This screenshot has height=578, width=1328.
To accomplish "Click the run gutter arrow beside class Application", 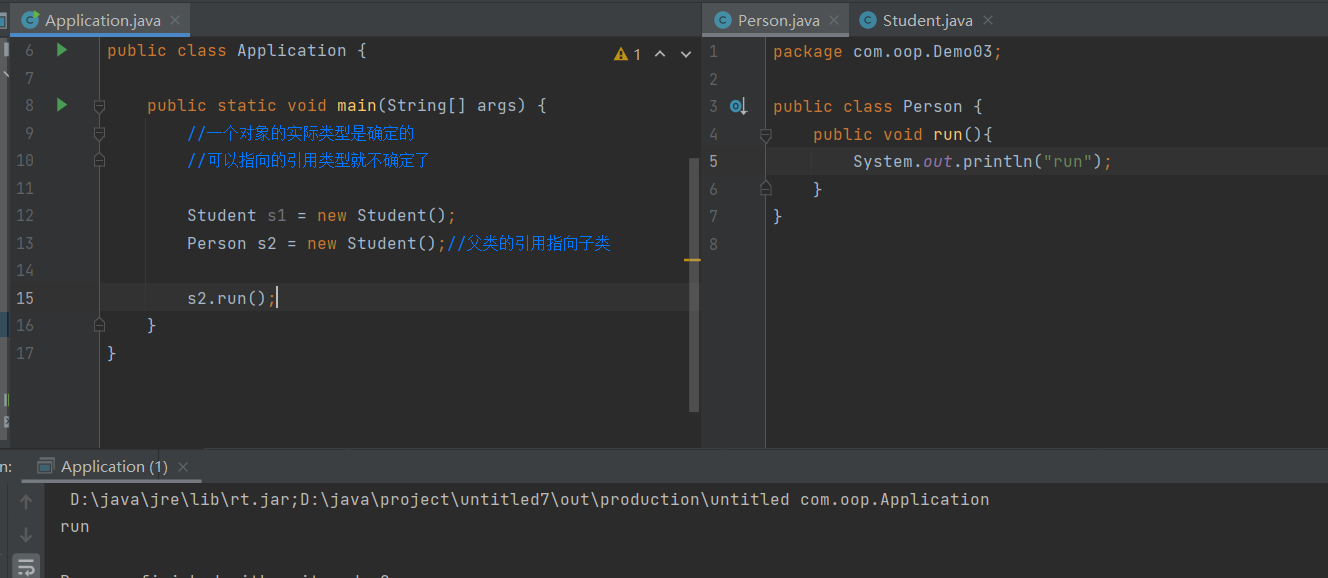I will [62, 50].
